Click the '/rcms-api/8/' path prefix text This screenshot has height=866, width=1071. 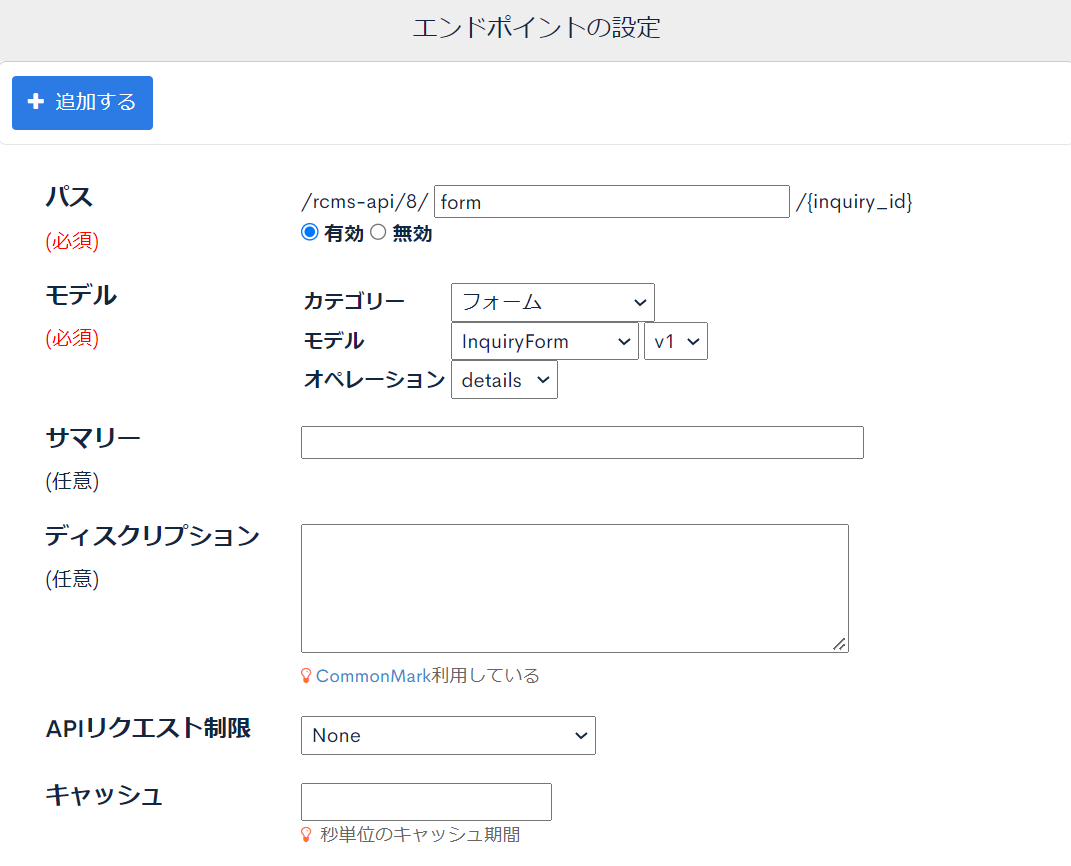point(365,201)
